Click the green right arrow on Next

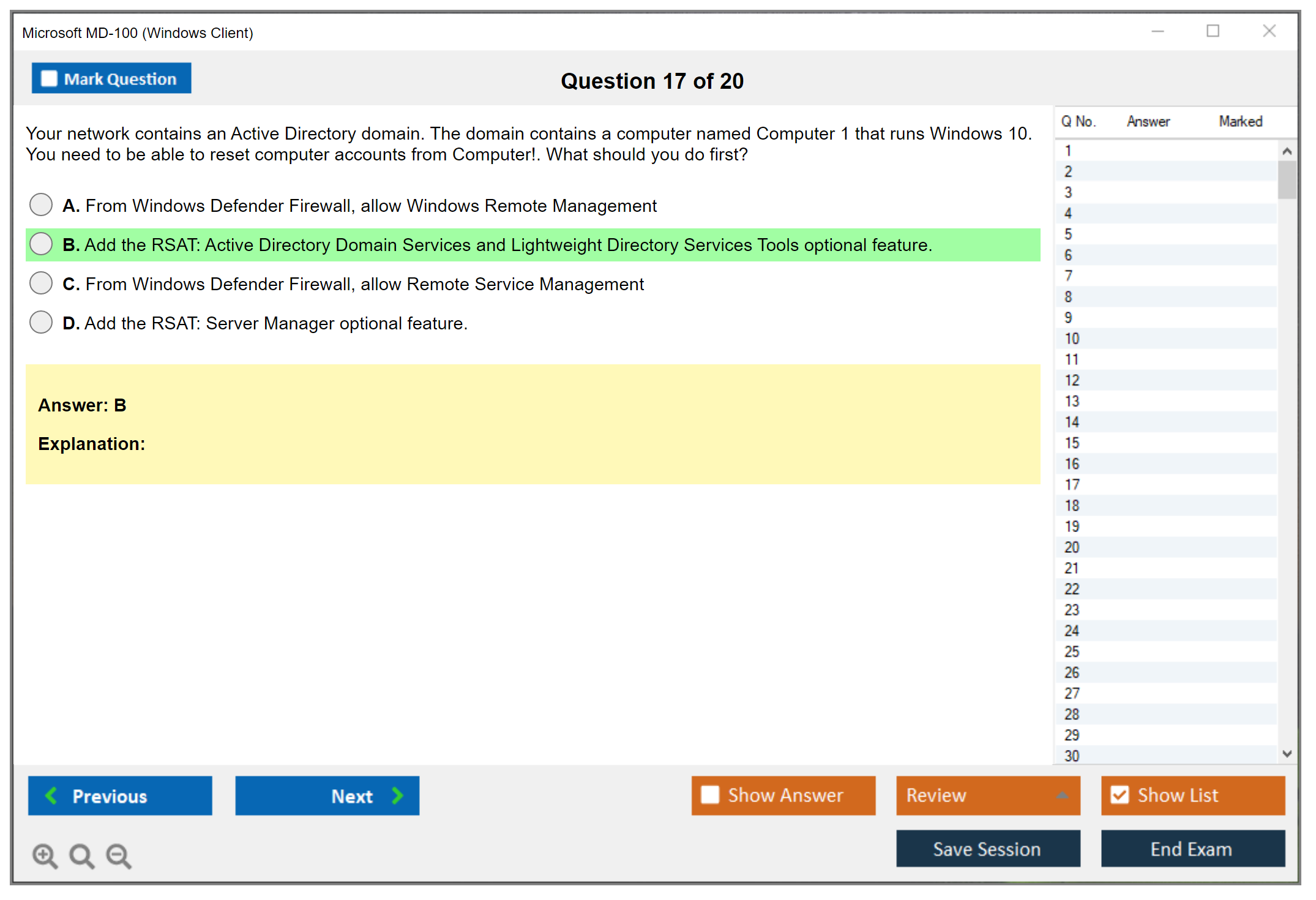click(x=397, y=795)
